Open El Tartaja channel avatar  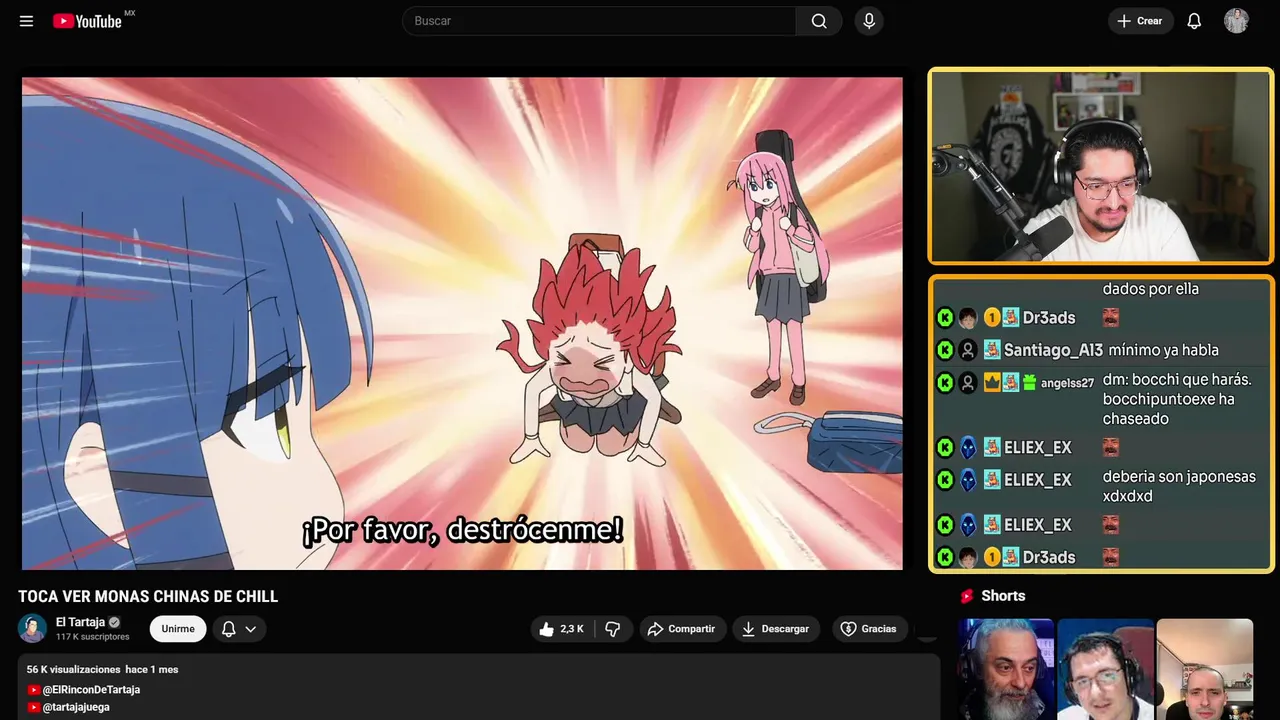[x=32, y=628]
